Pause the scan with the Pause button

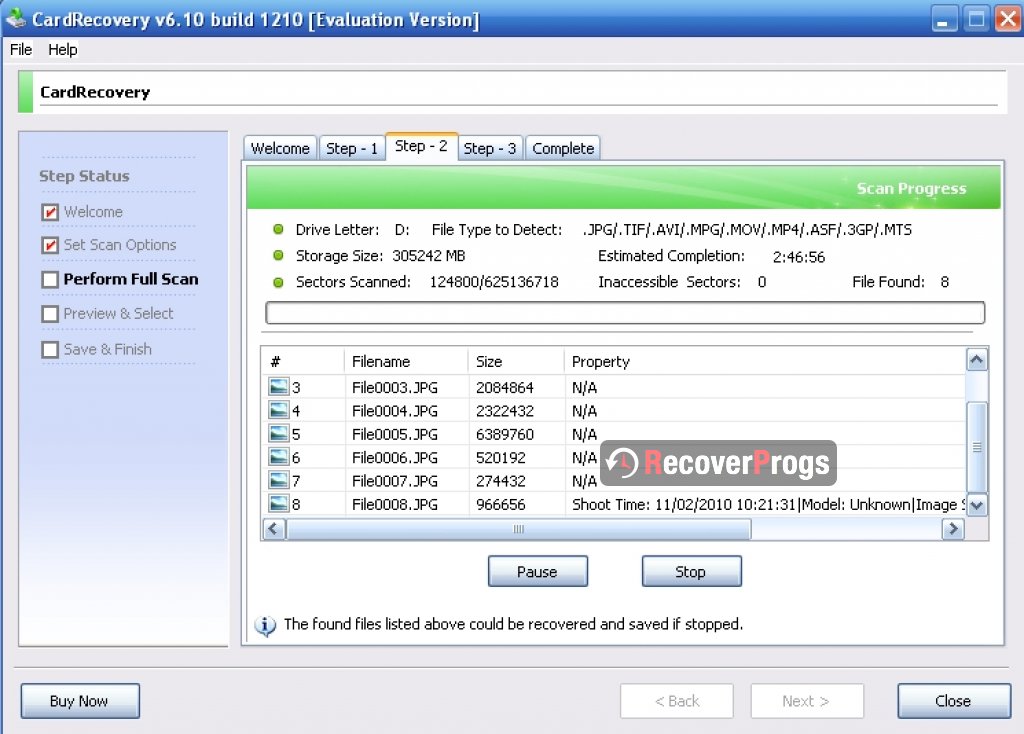tap(537, 571)
